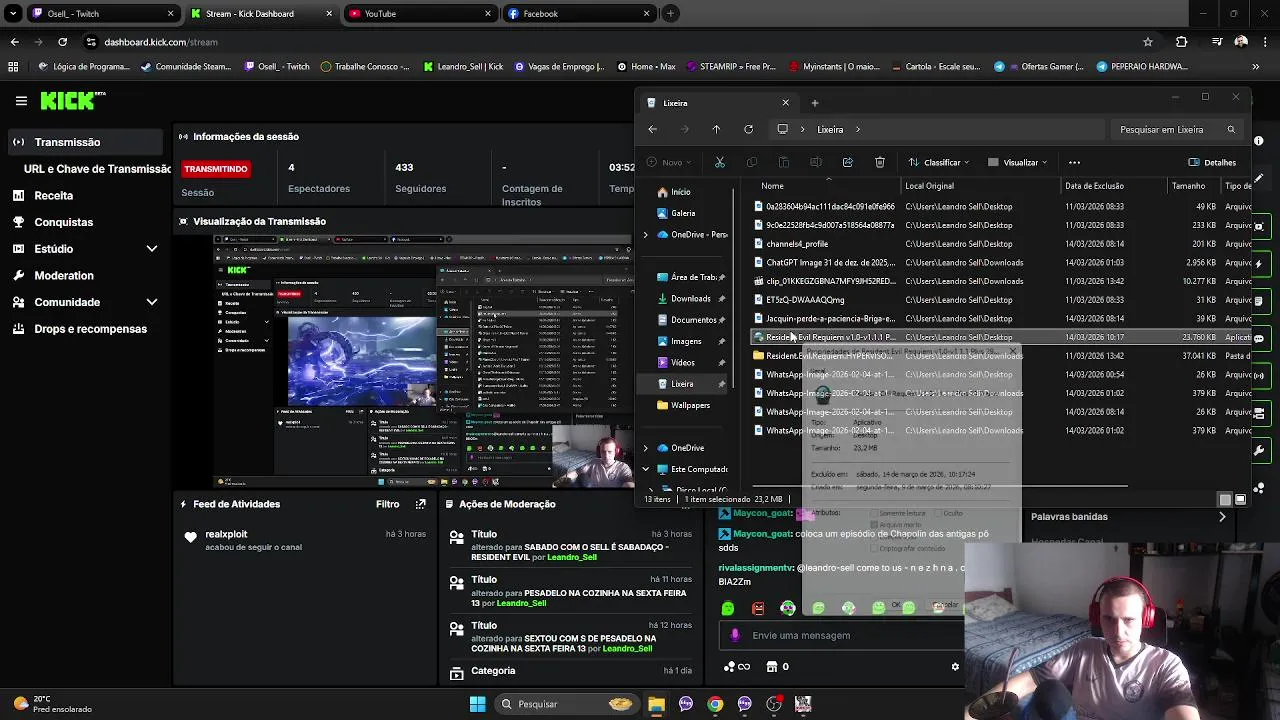This screenshot has width=1280, height=720.
Task: Open File Explorer from the taskbar
Action: [x=656, y=704]
